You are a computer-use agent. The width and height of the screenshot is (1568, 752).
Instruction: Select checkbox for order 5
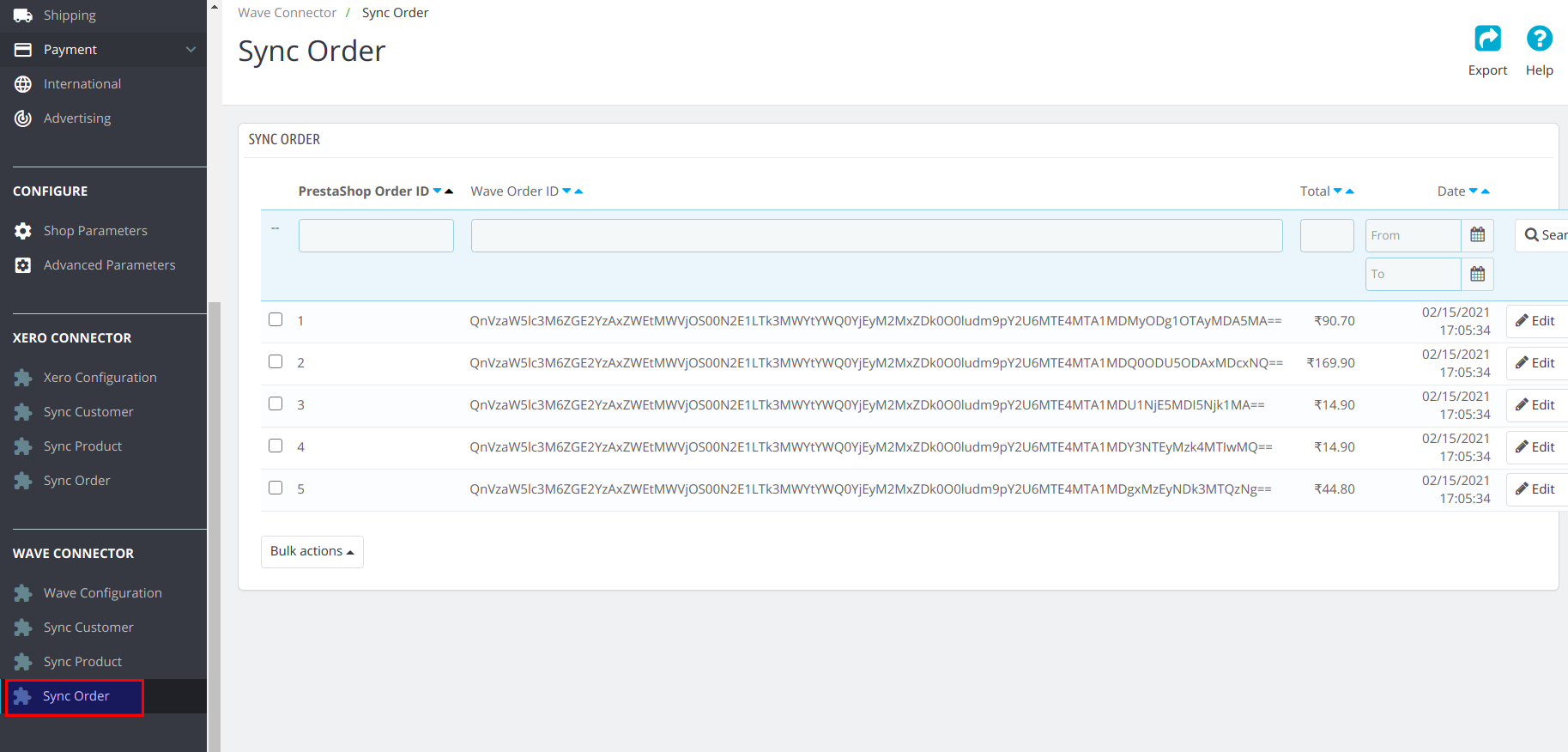275,488
